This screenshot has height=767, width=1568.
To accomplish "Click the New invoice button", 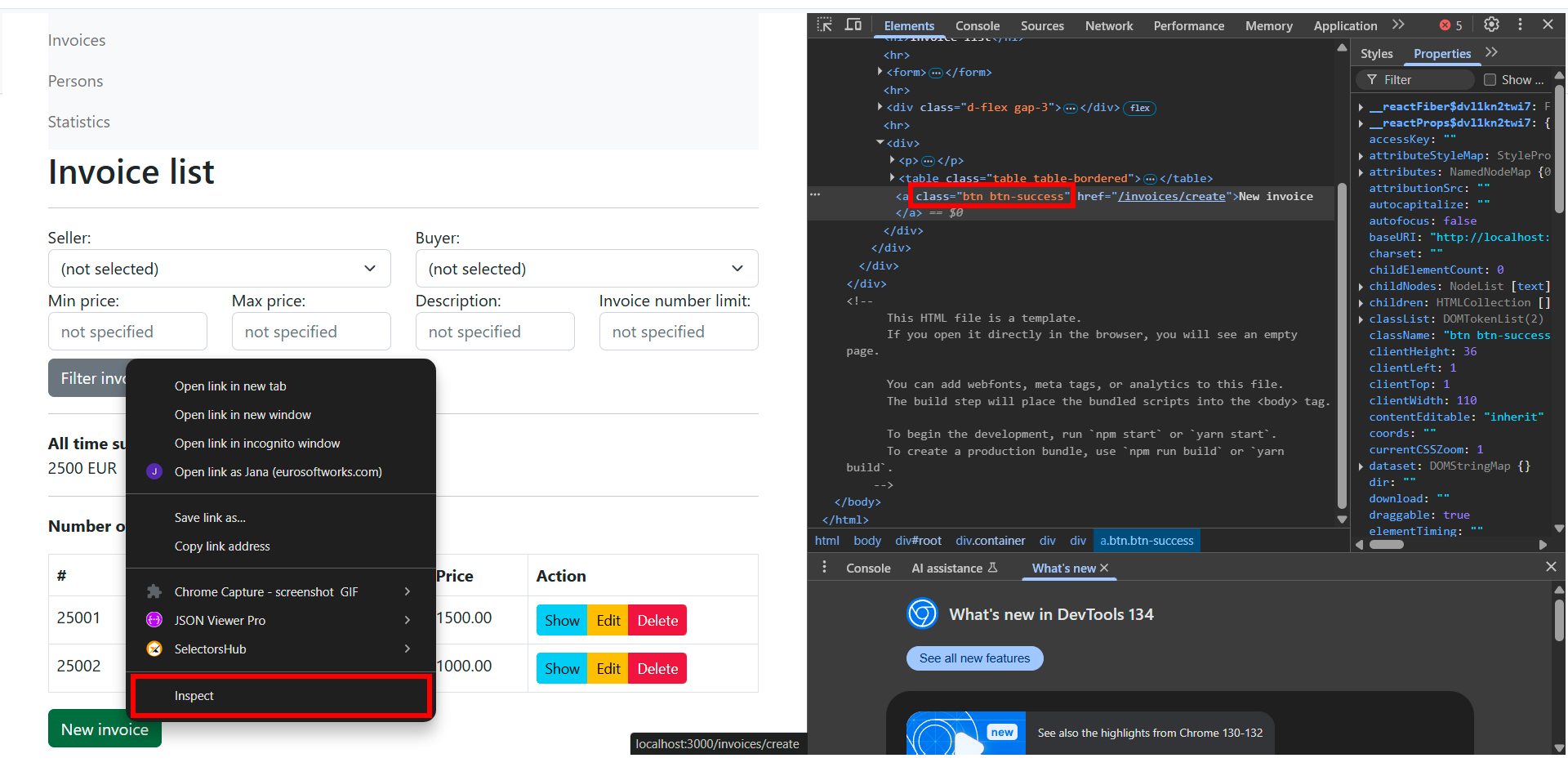I will pyautogui.click(x=104, y=729).
